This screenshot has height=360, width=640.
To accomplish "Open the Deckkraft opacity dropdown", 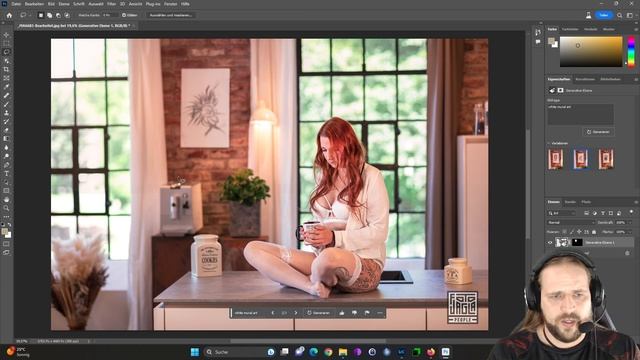I will [x=631, y=222].
